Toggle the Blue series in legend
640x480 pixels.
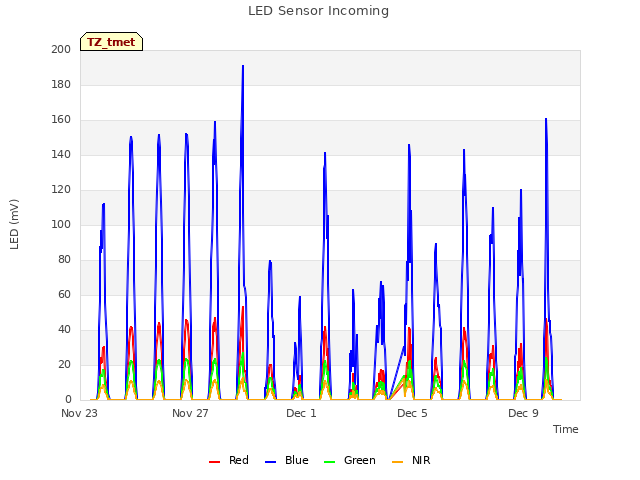(x=287, y=460)
